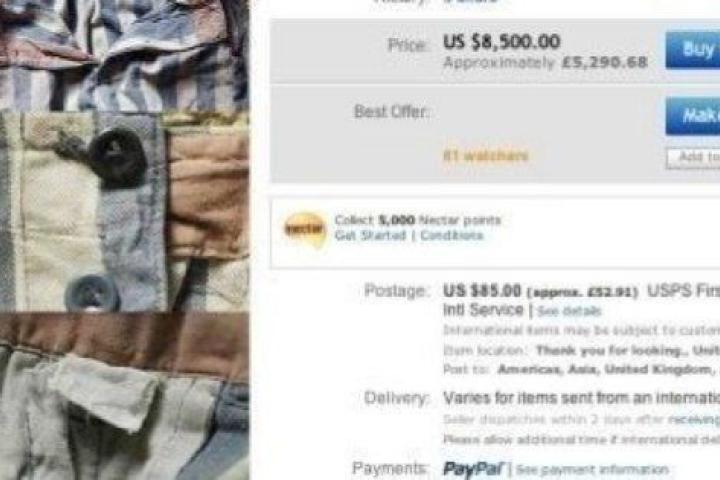Click the yellow Nectar logo icon
720x480 pixels.
304,229
